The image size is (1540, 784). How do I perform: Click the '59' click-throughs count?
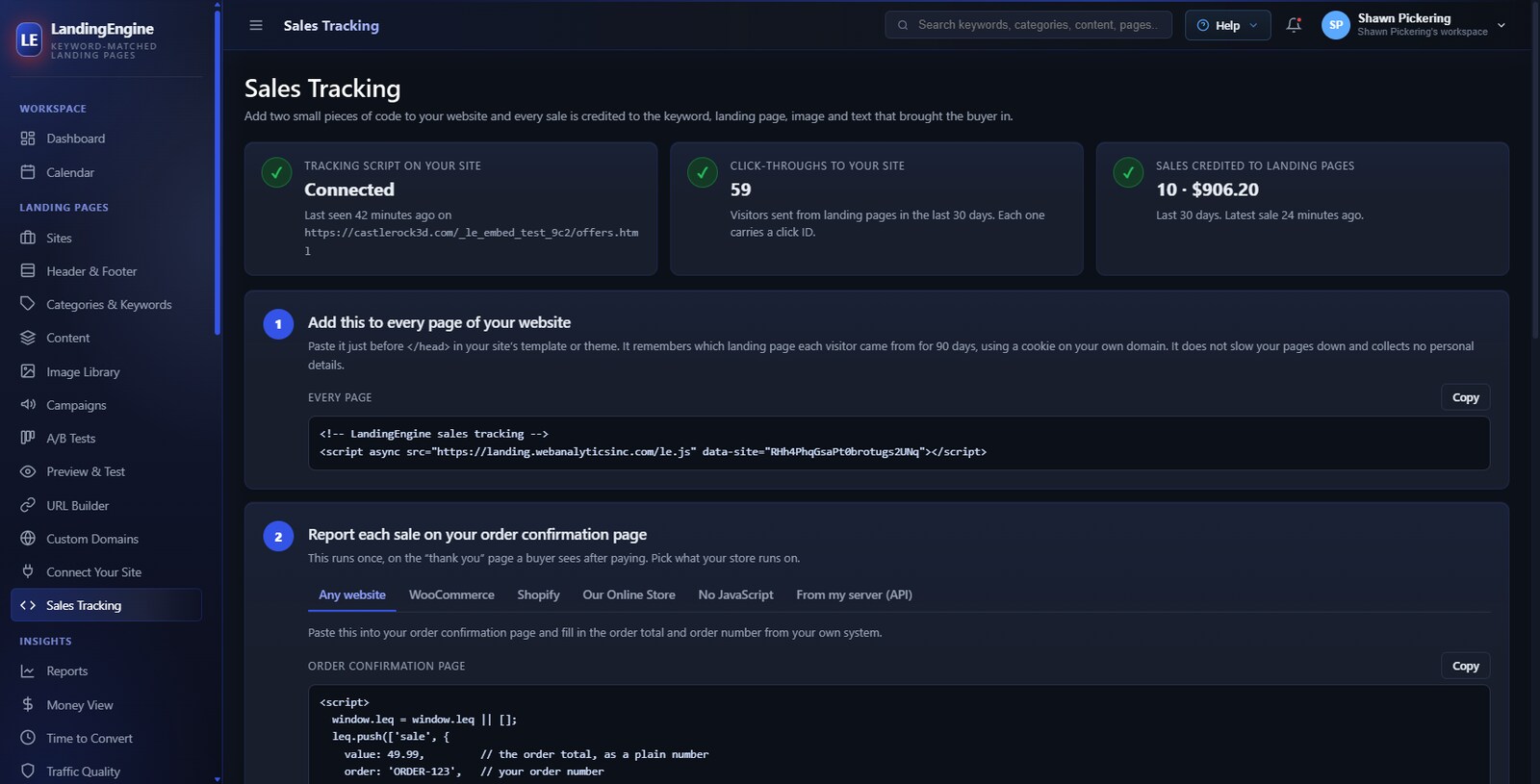pos(740,190)
